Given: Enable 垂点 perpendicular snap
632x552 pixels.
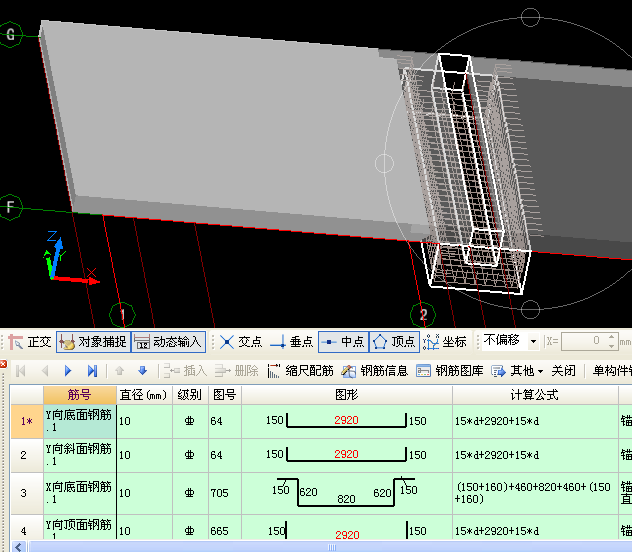Looking at the screenshot, I should (292, 342).
